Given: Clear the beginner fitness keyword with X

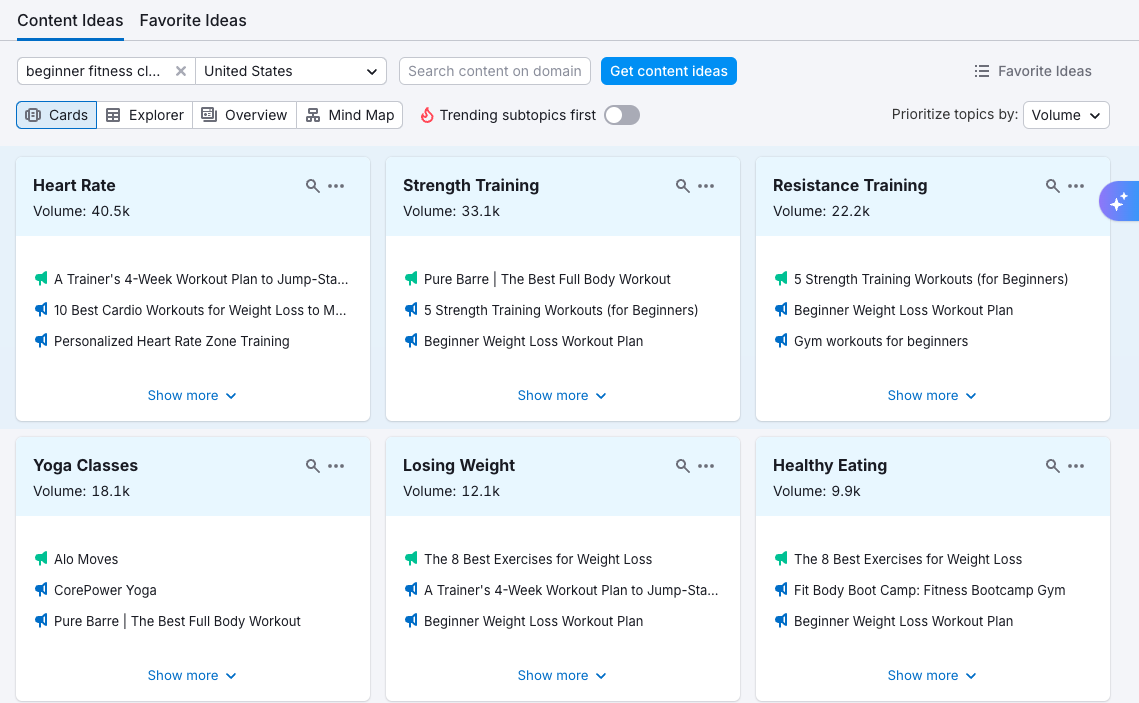Looking at the screenshot, I should click(181, 71).
